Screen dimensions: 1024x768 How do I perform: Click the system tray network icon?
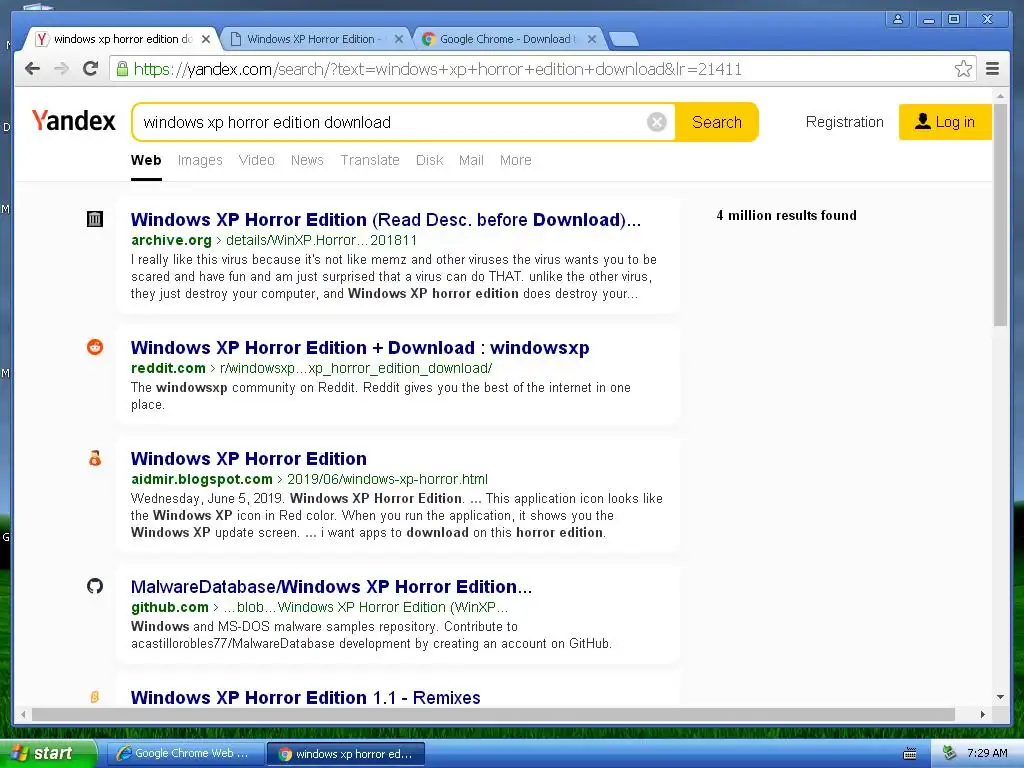coord(950,753)
